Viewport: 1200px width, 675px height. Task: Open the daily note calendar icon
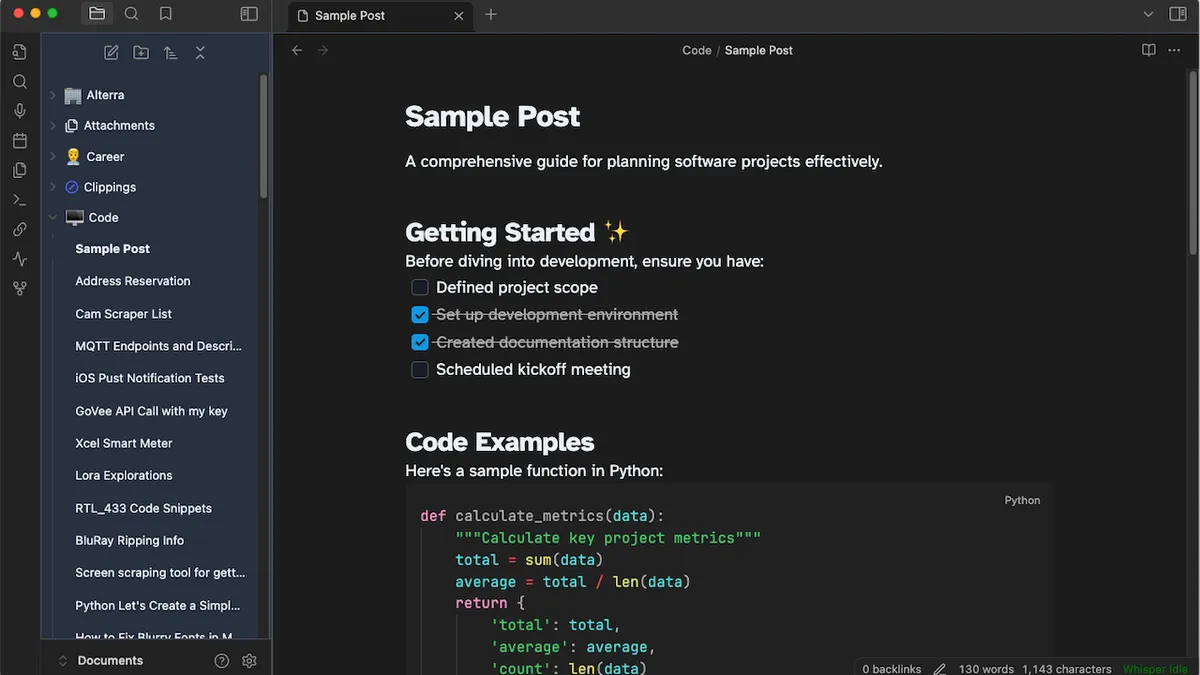(x=19, y=141)
